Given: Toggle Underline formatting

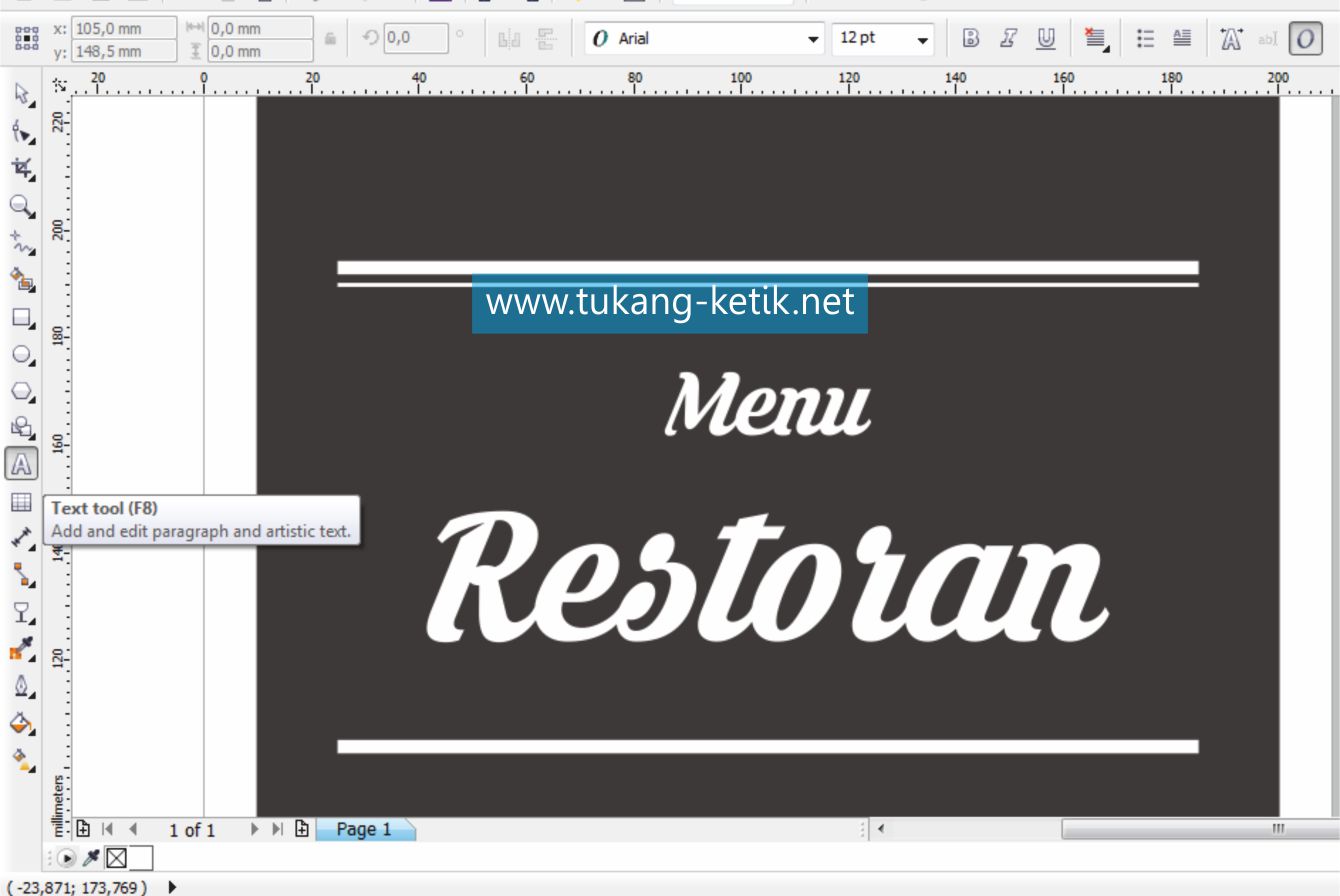Looking at the screenshot, I should point(1046,39).
